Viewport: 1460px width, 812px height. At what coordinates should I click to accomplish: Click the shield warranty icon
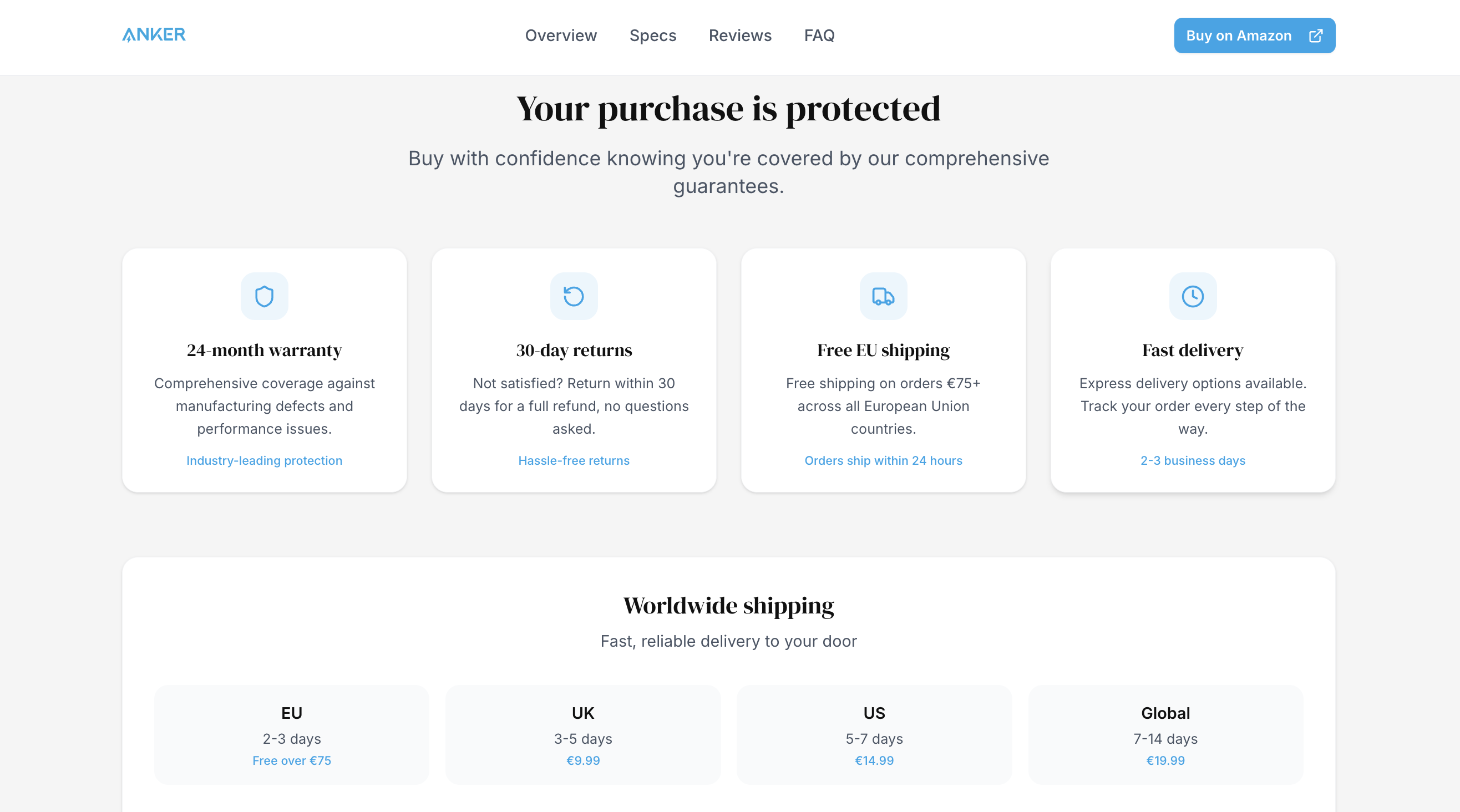(264, 296)
